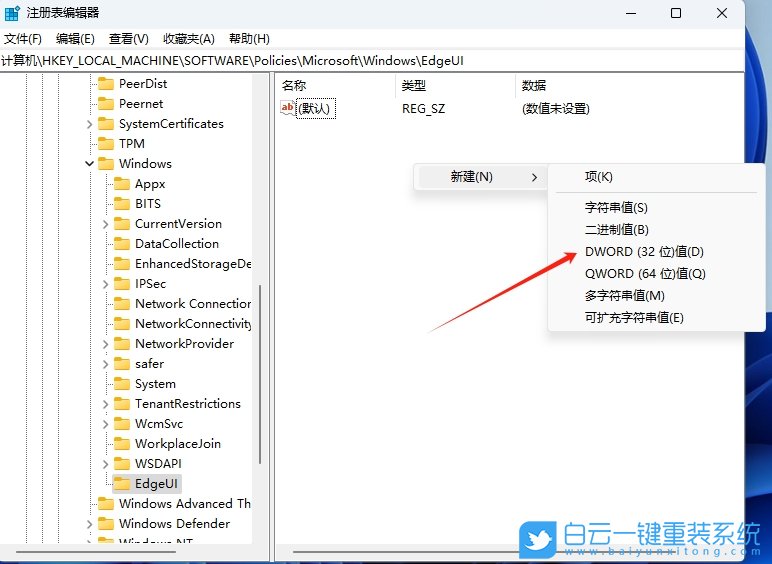Viewport: 772px width, 564px height.
Task: Click the PeerDist folder icon
Action: tap(106, 84)
